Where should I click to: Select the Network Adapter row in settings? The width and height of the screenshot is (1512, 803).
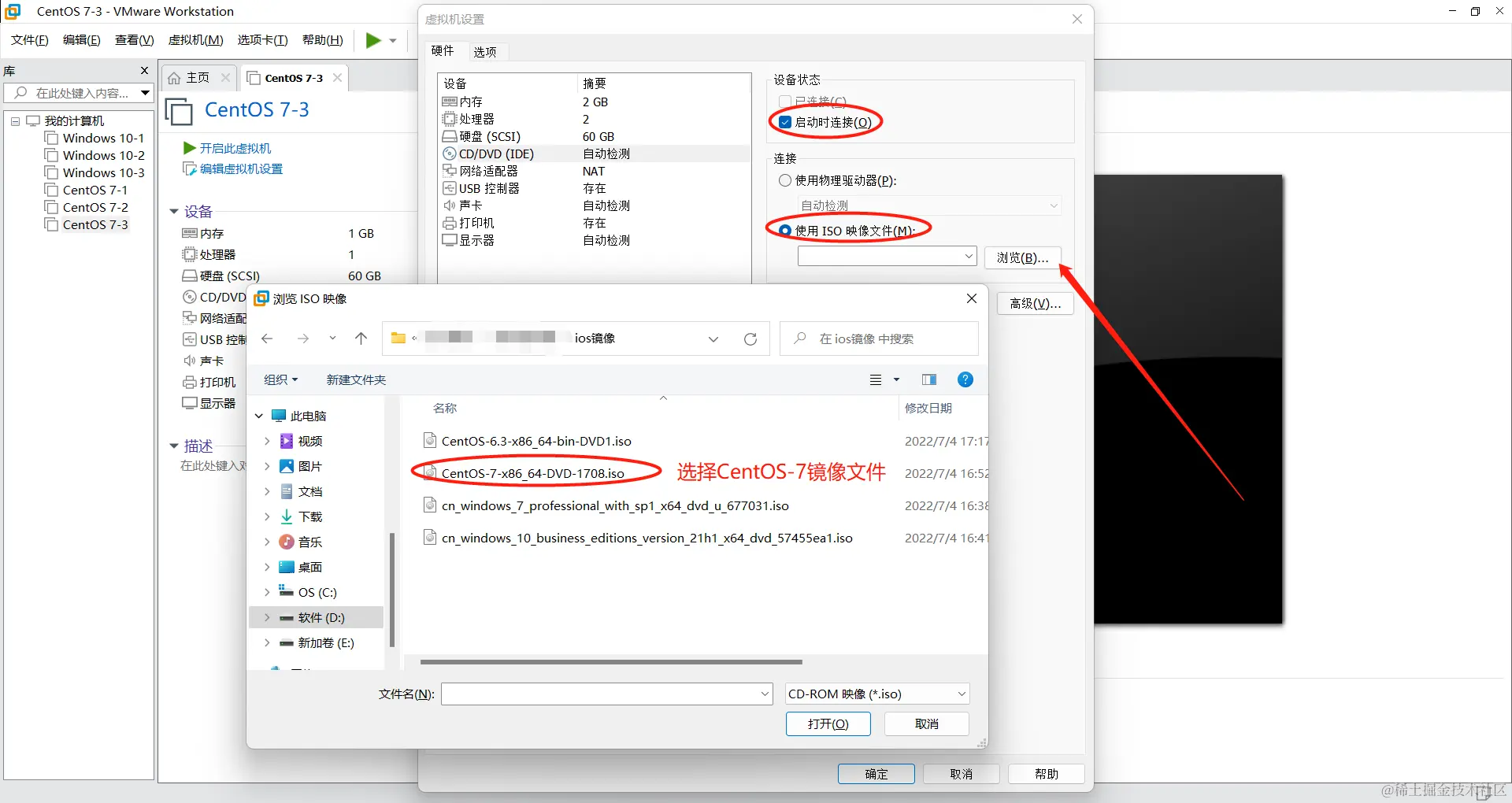595,171
